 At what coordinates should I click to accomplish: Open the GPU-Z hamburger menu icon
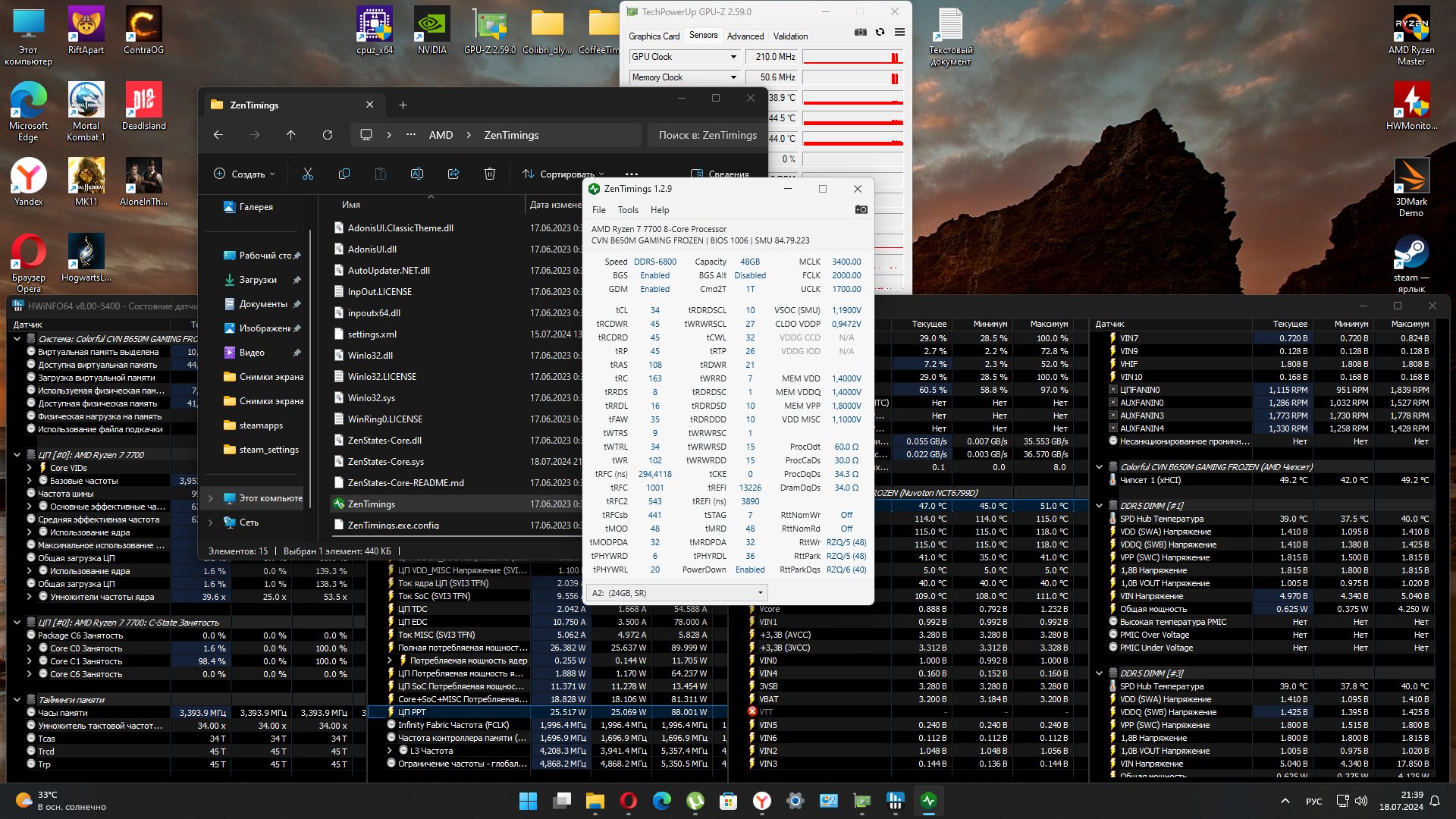click(899, 32)
